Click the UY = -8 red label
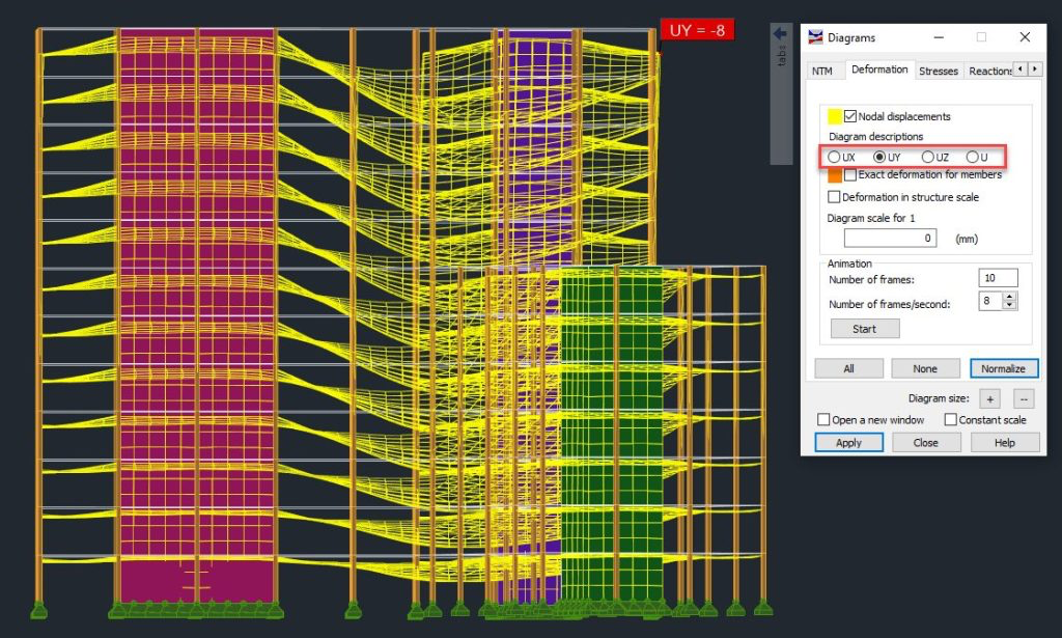1062x638 pixels. [697, 30]
